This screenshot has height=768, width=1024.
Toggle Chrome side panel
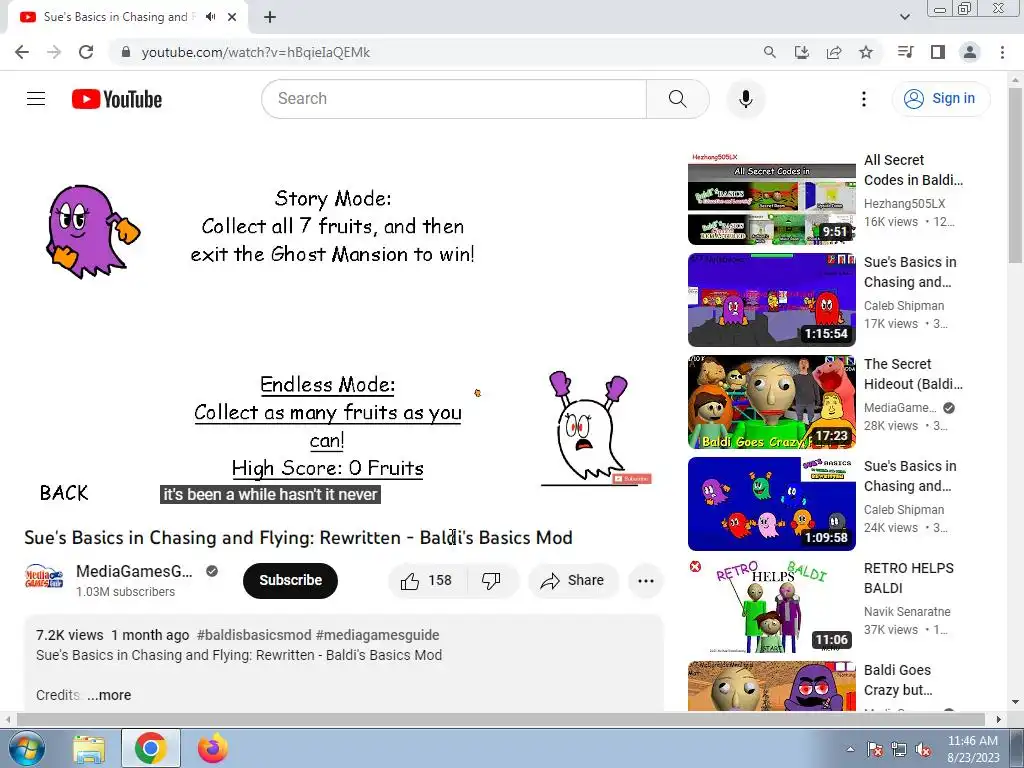click(x=938, y=52)
